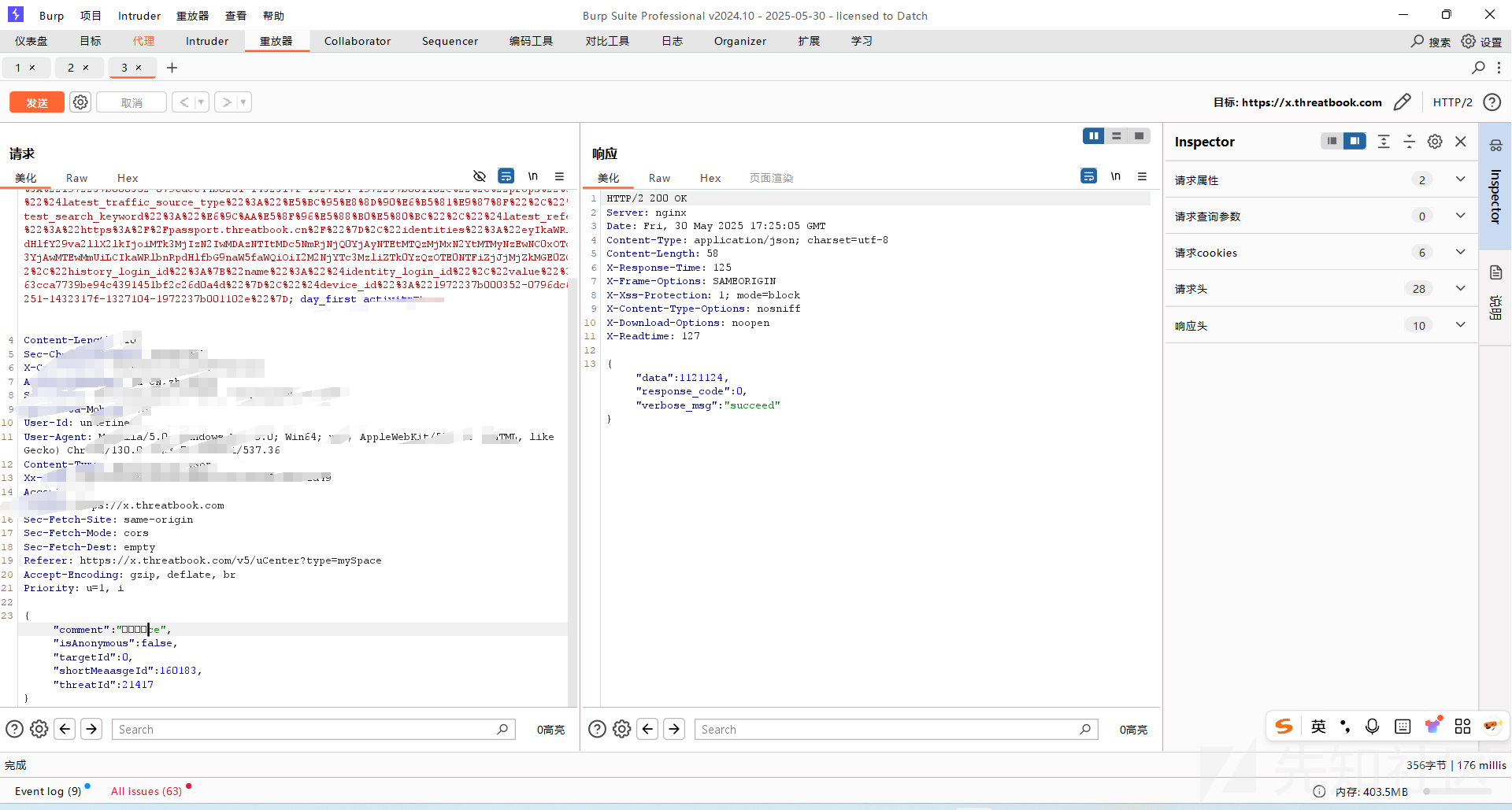Open response 页面渲染 render tab
The image size is (1512, 810).
[x=771, y=178]
